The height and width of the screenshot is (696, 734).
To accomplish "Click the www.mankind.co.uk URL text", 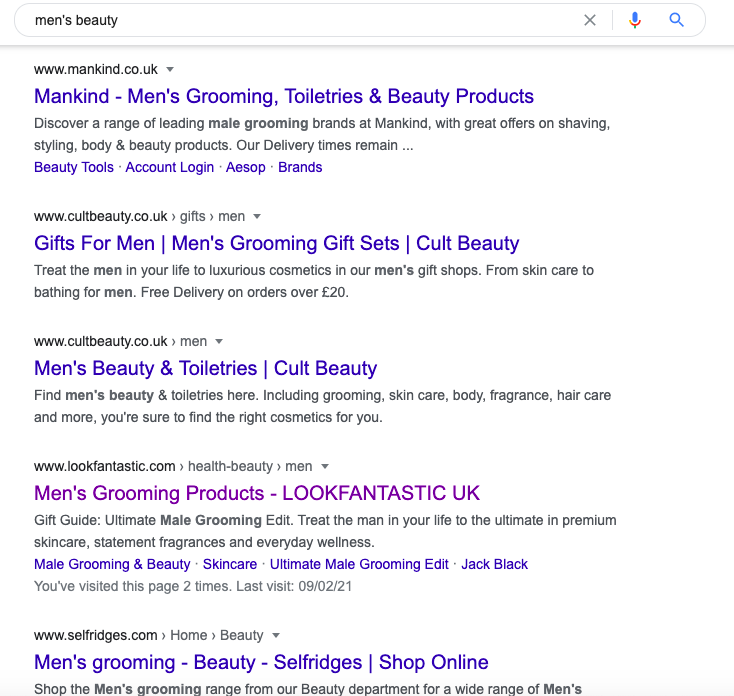I will pyautogui.click(x=96, y=69).
